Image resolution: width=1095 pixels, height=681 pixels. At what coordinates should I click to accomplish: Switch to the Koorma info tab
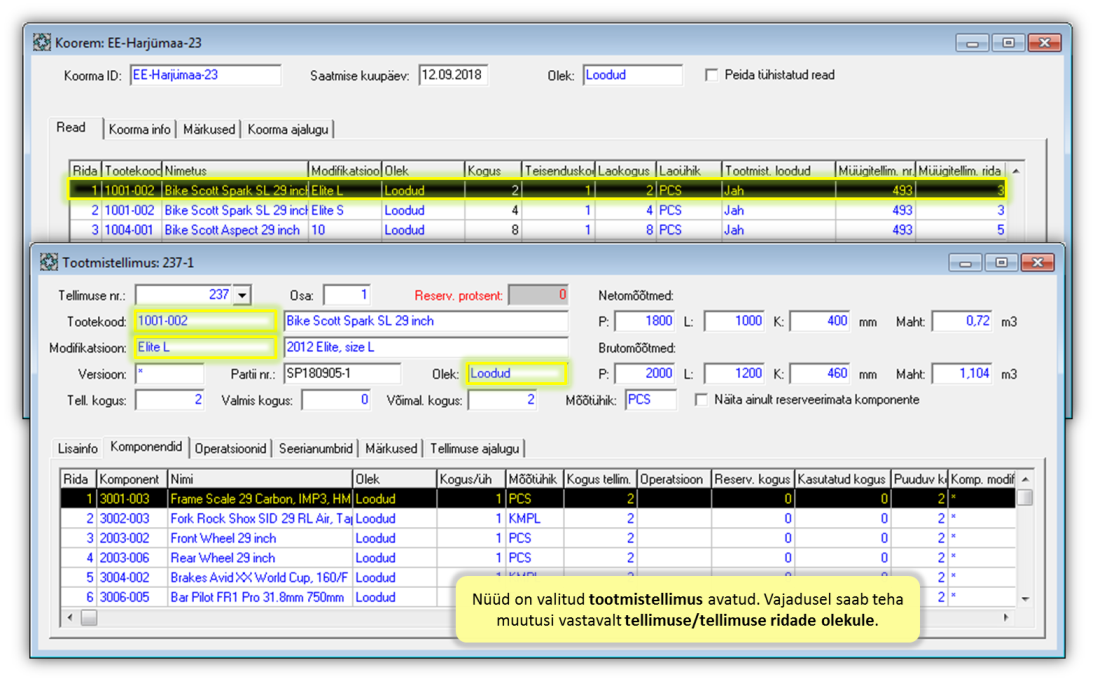coord(140,129)
